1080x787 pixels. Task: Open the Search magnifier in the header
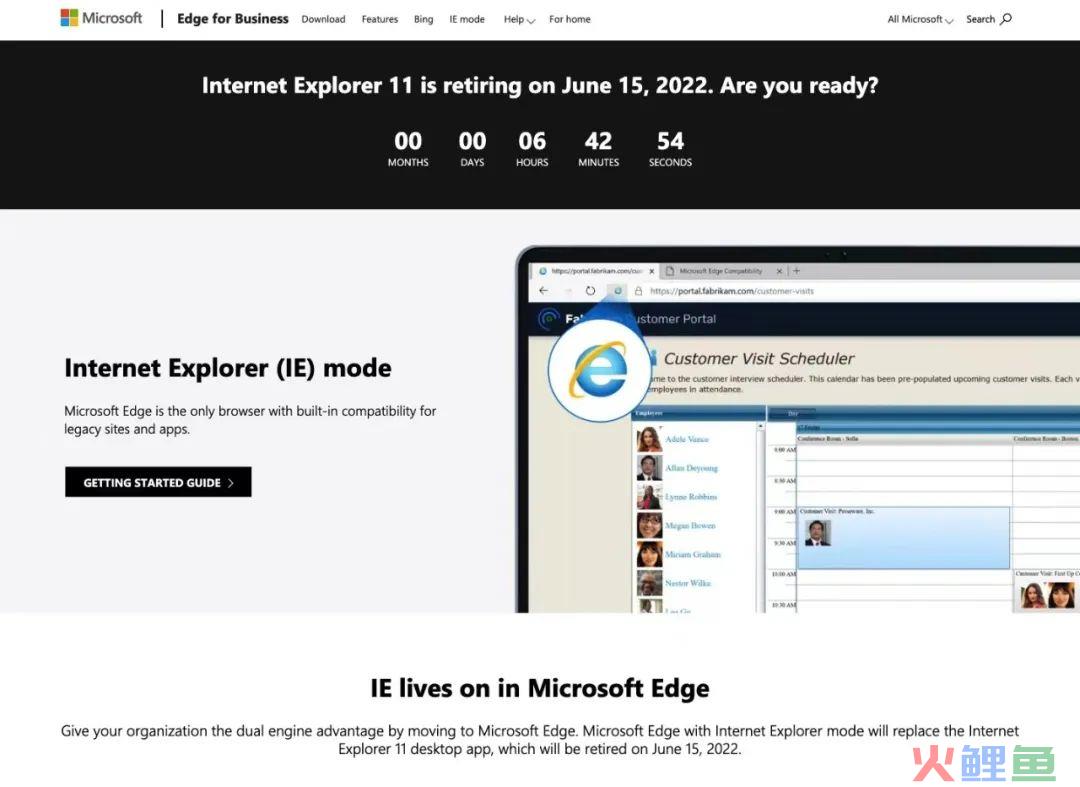[x=1006, y=19]
